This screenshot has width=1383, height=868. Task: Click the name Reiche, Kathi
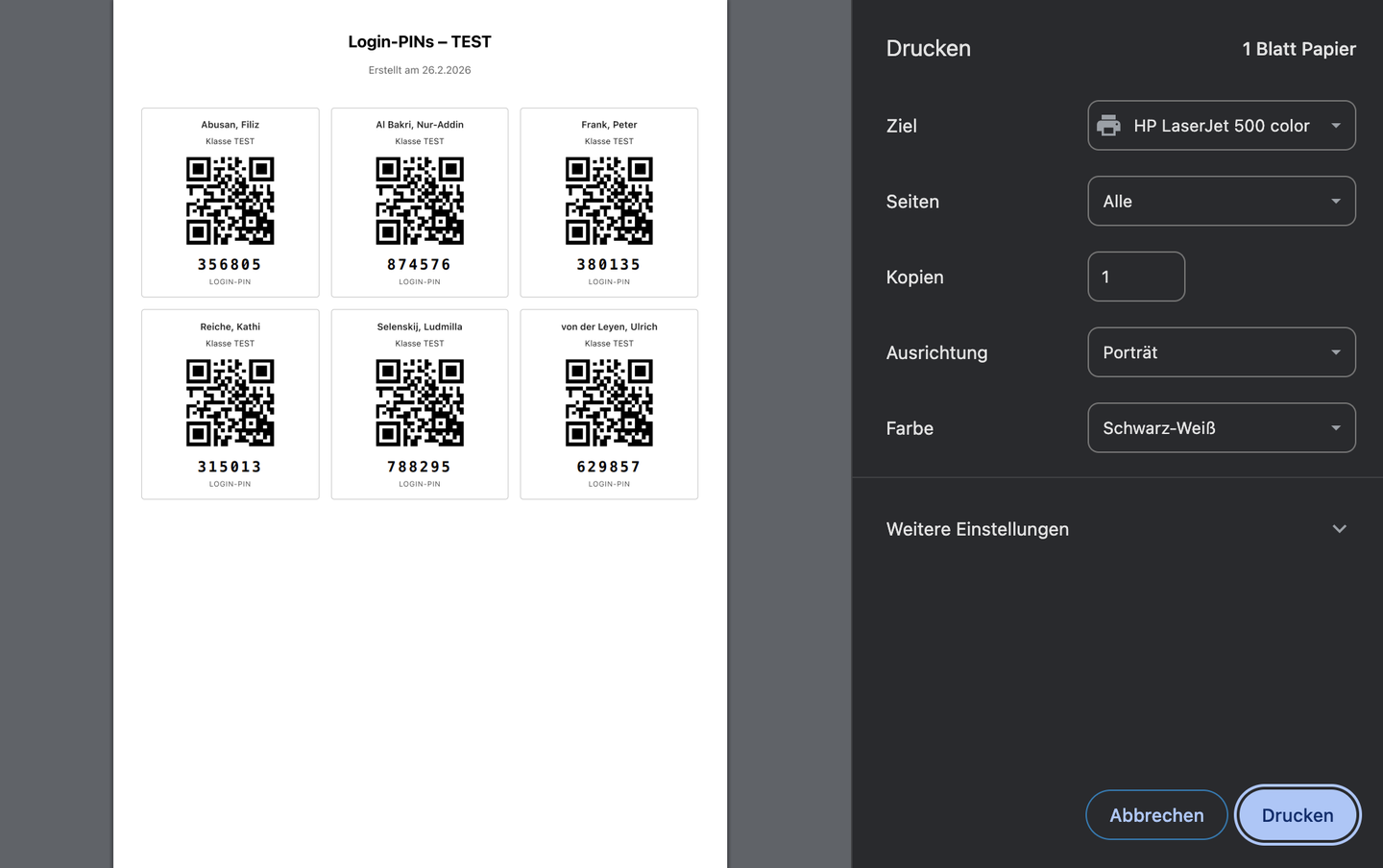(230, 326)
